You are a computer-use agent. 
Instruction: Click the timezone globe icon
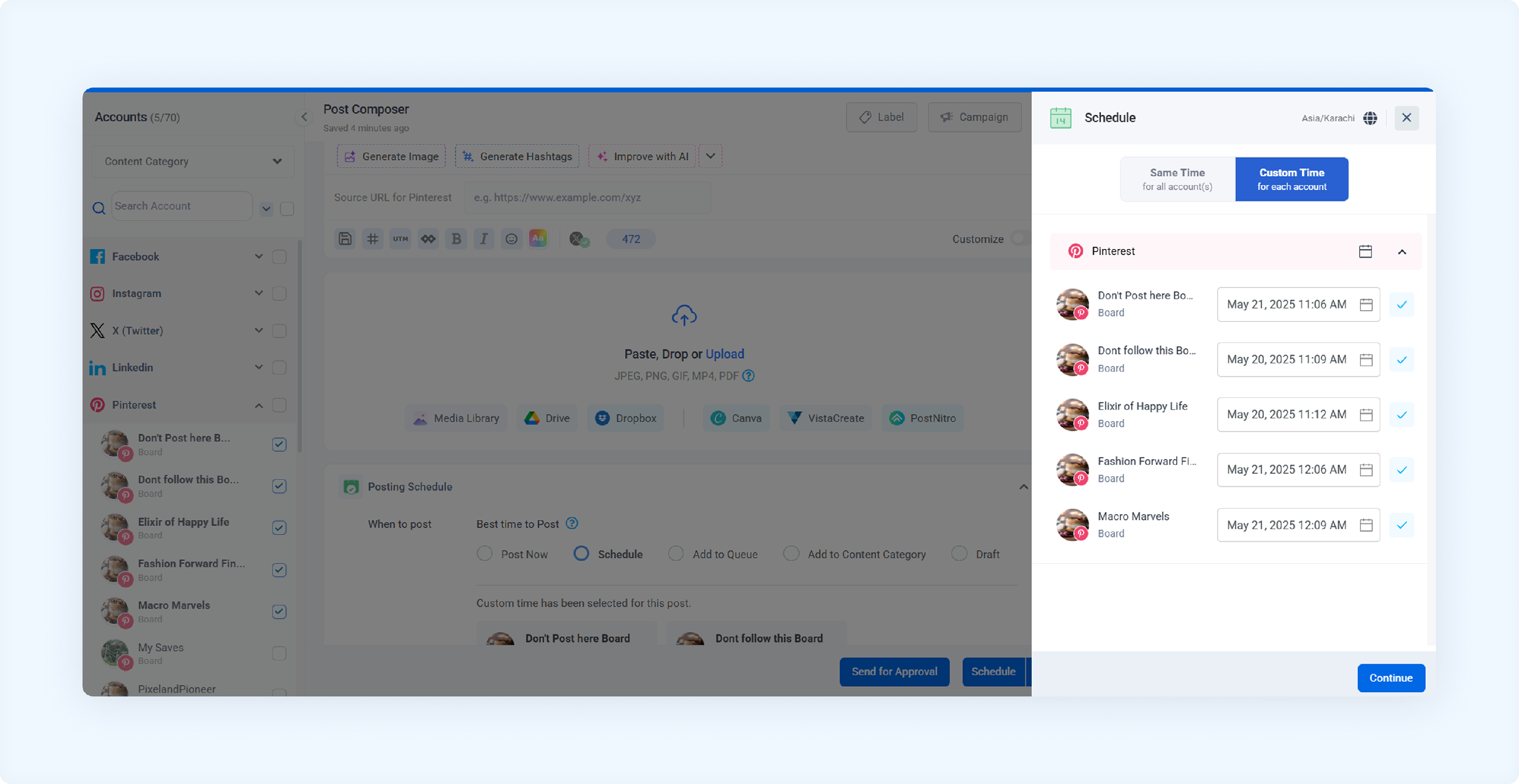point(1370,118)
